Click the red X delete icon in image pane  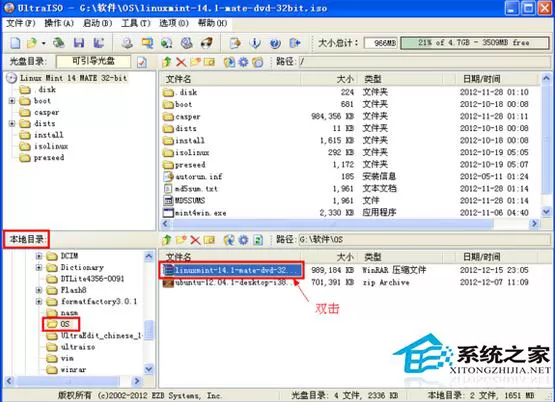point(181,62)
